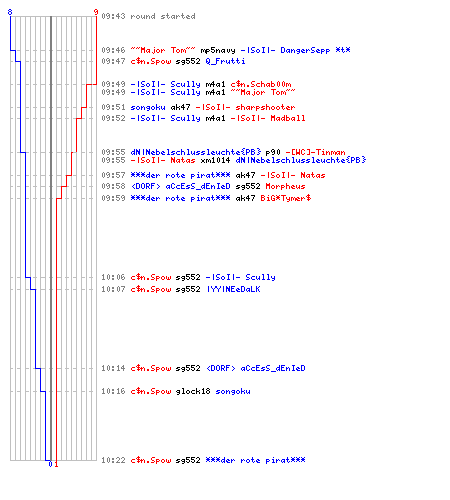Select weapon 'xm1014' in the 09:55 entry

215,160
